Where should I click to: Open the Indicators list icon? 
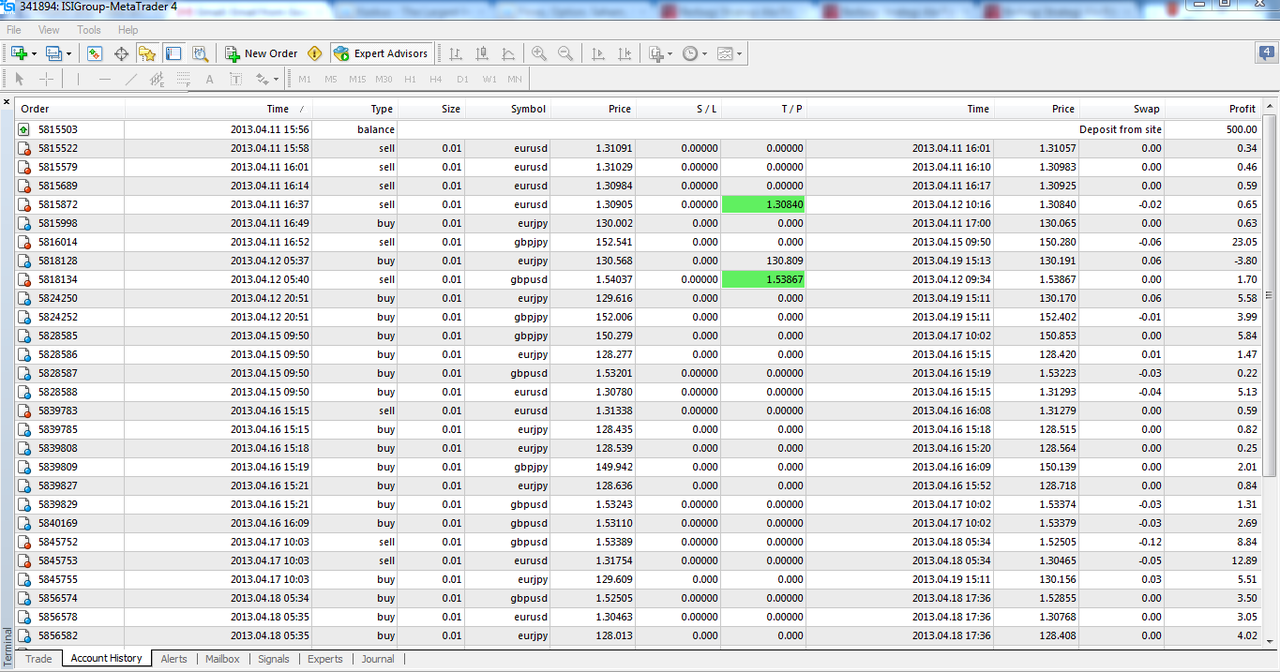(x=656, y=54)
